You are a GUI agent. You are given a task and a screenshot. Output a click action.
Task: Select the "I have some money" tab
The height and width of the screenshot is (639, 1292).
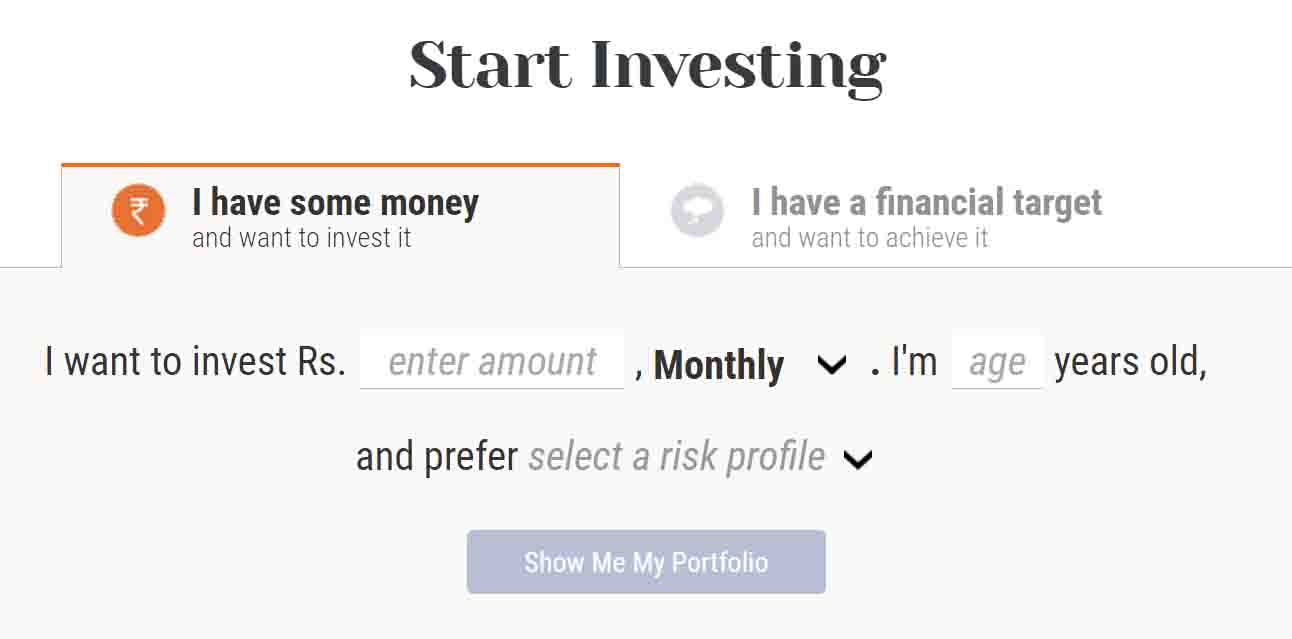[335, 203]
